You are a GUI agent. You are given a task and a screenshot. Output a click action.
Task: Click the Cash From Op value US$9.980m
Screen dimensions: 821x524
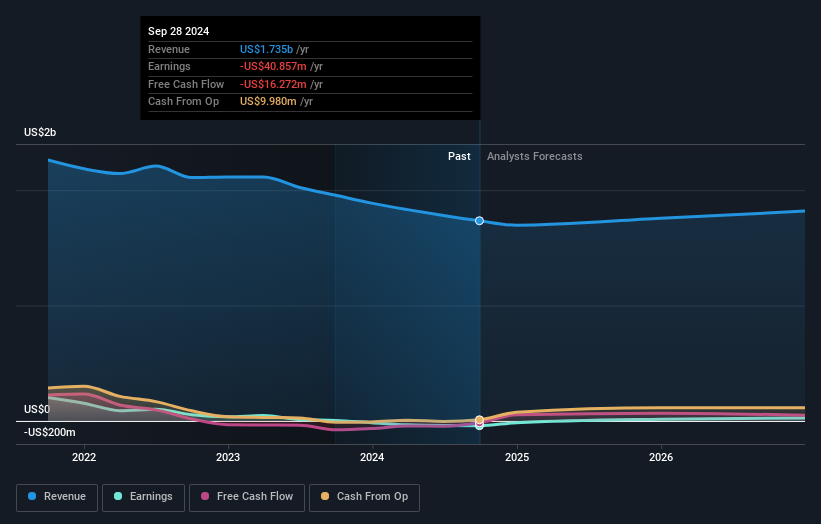coord(268,102)
